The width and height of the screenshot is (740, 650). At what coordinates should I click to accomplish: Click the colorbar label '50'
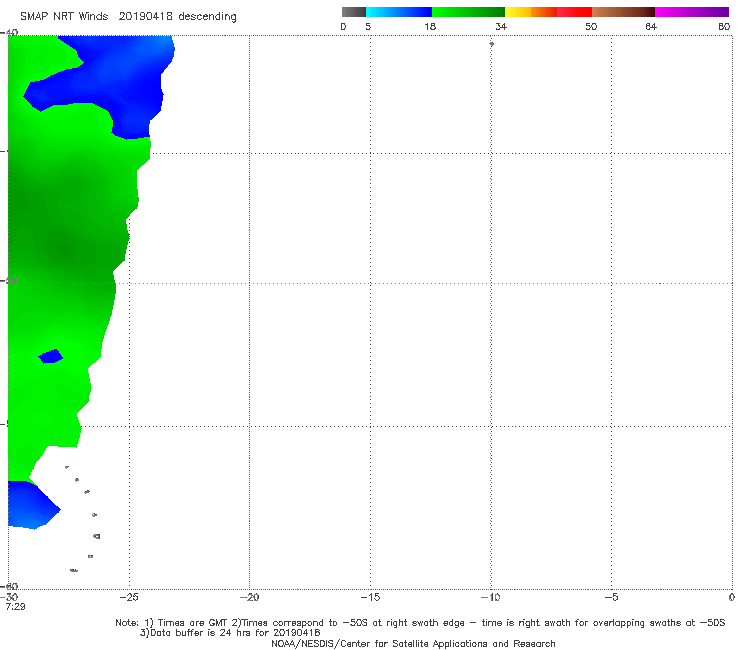point(591,27)
